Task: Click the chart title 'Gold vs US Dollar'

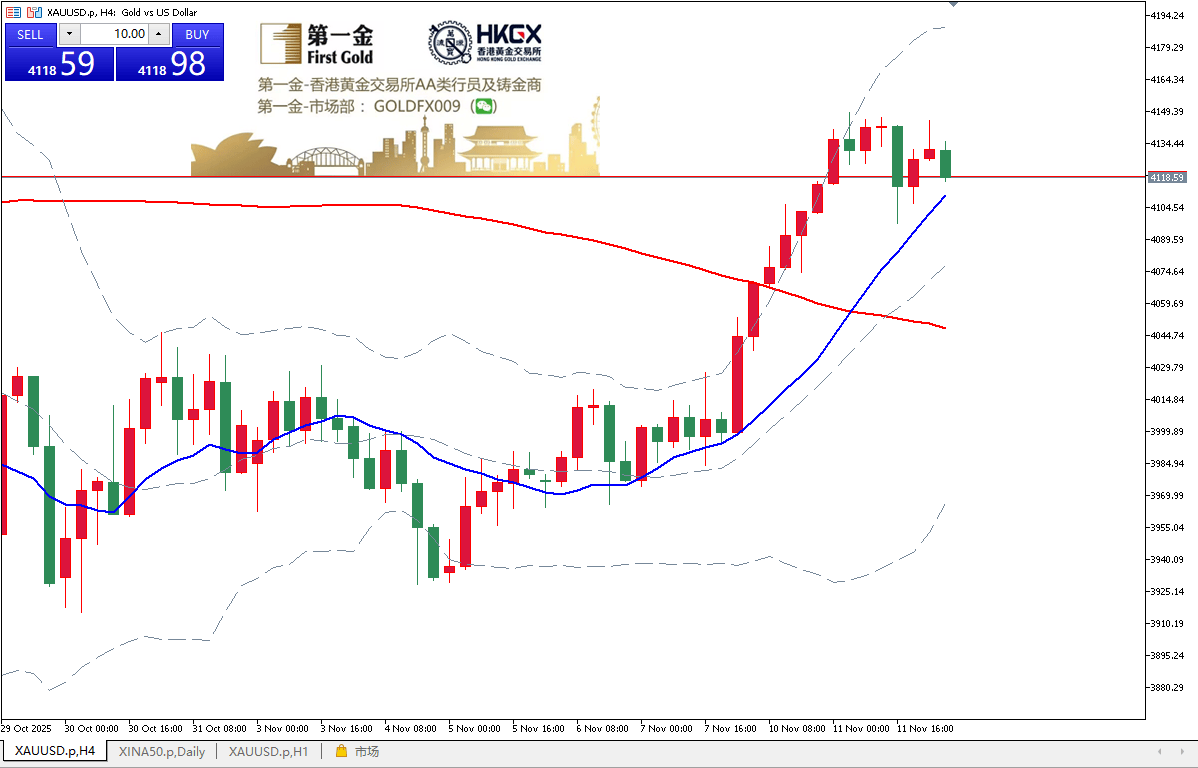Action: [x=159, y=12]
